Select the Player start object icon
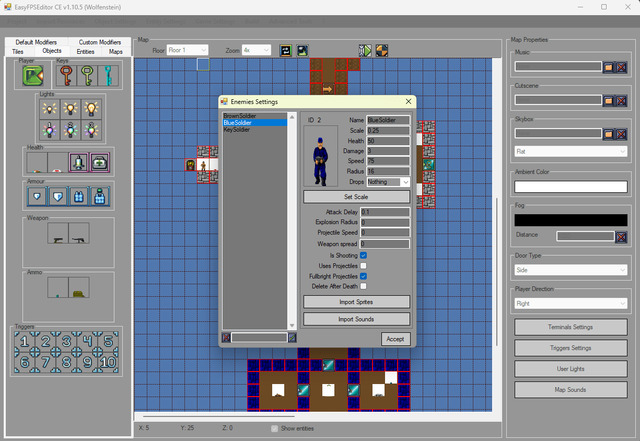This screenshot has width=640, height=441. (x=33, y=76)
